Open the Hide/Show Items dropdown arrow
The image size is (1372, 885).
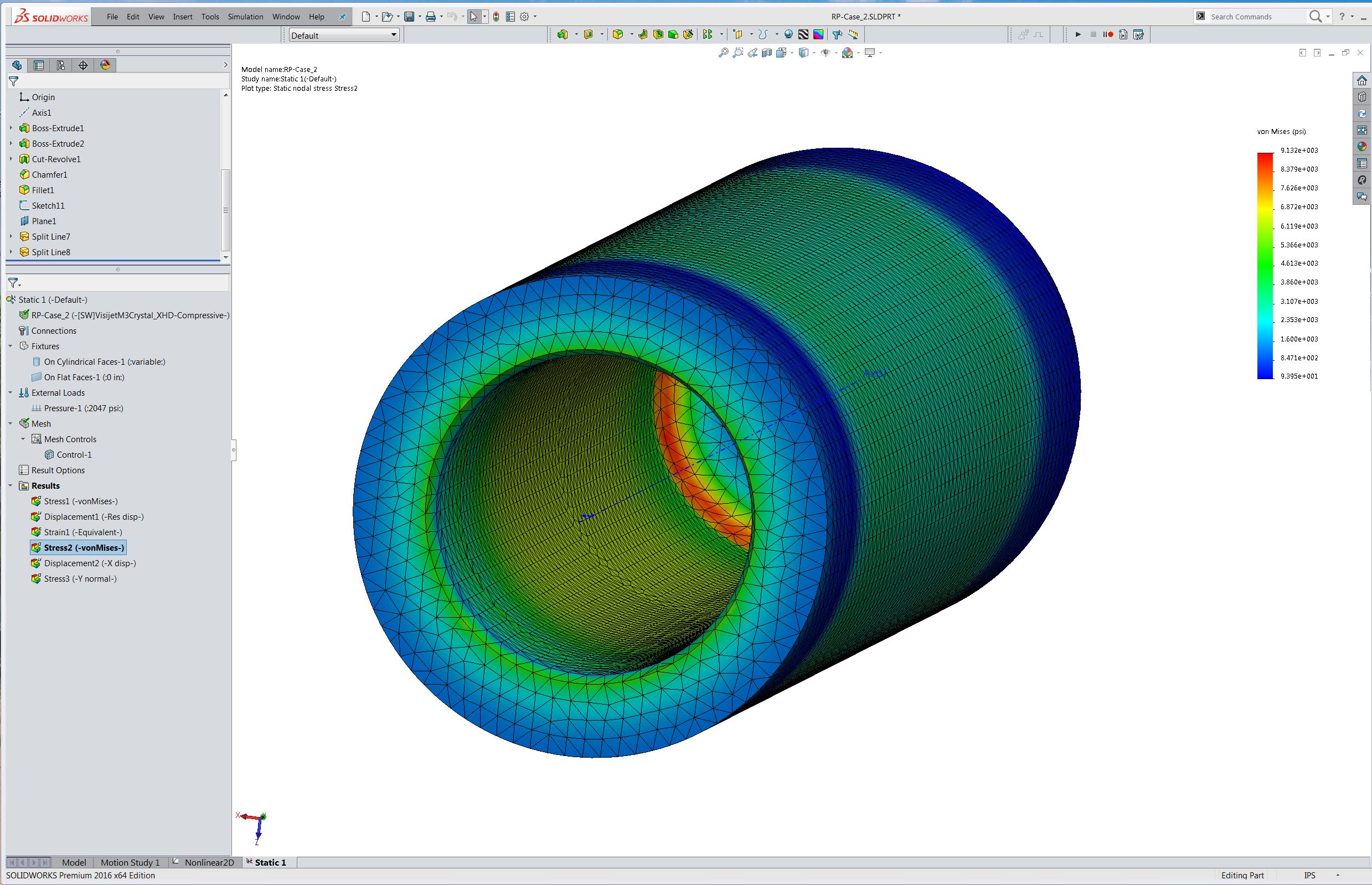(835, 53)
